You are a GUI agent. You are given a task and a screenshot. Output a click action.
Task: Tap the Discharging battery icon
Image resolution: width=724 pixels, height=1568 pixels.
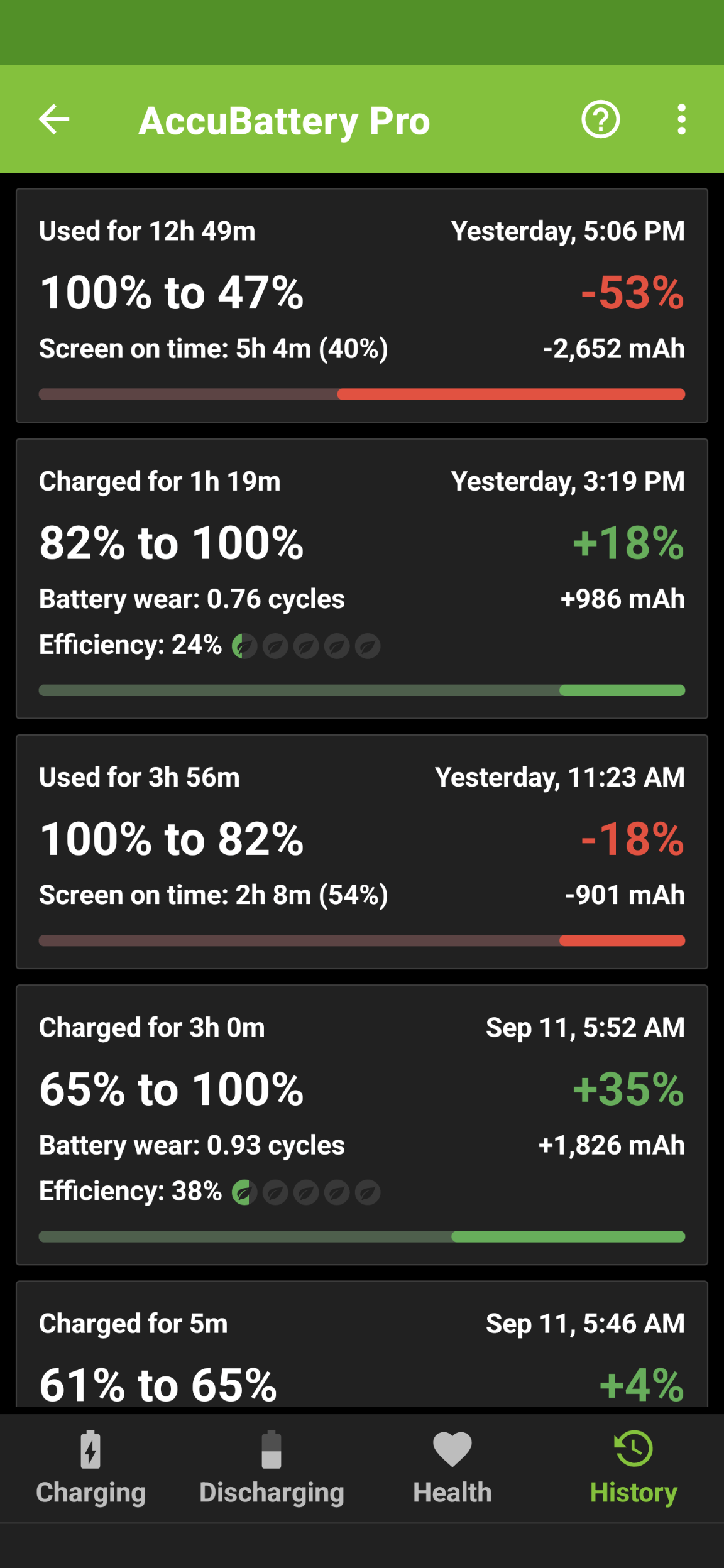[x=271, y=1450]
